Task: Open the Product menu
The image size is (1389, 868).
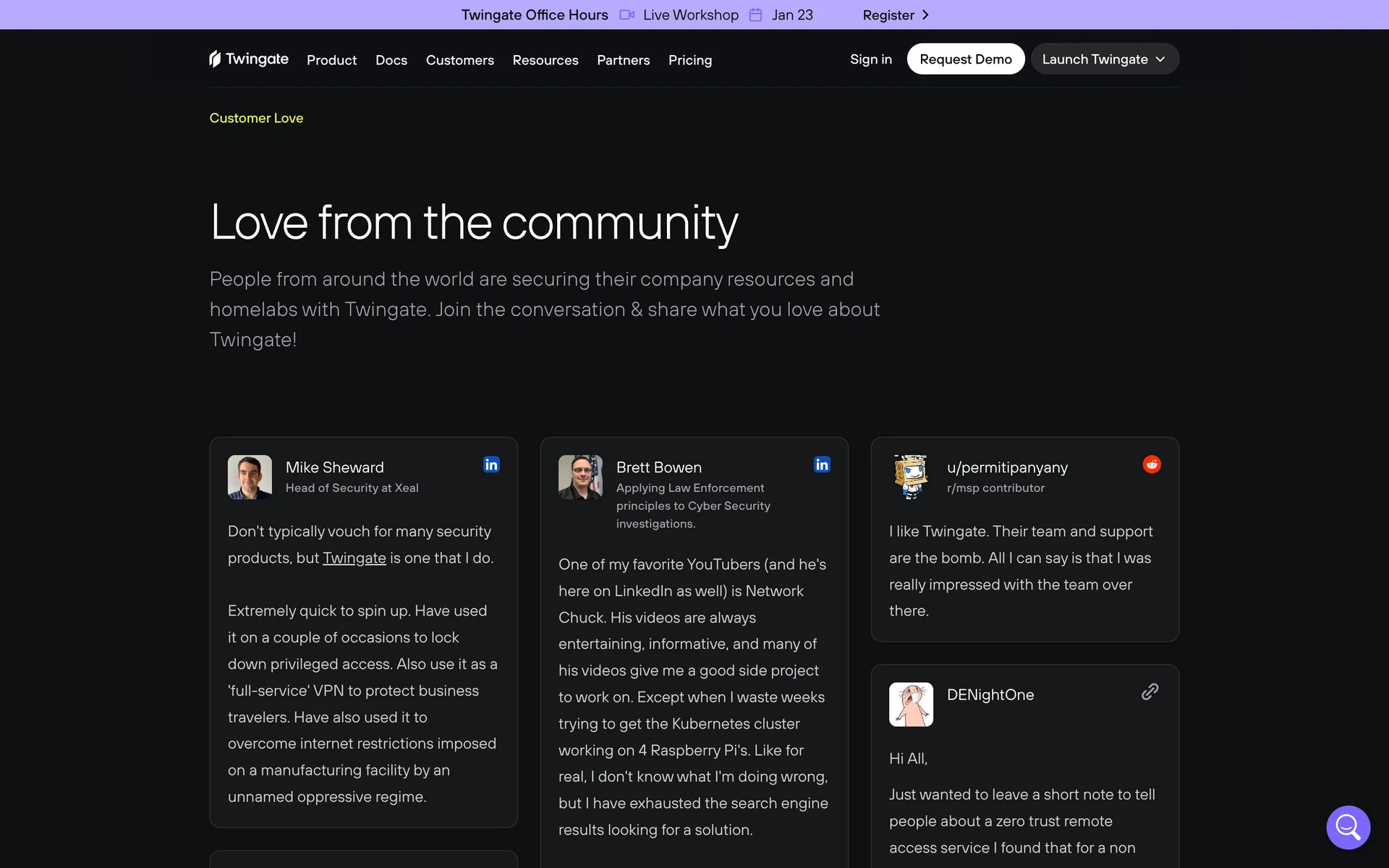Action: 331,60
